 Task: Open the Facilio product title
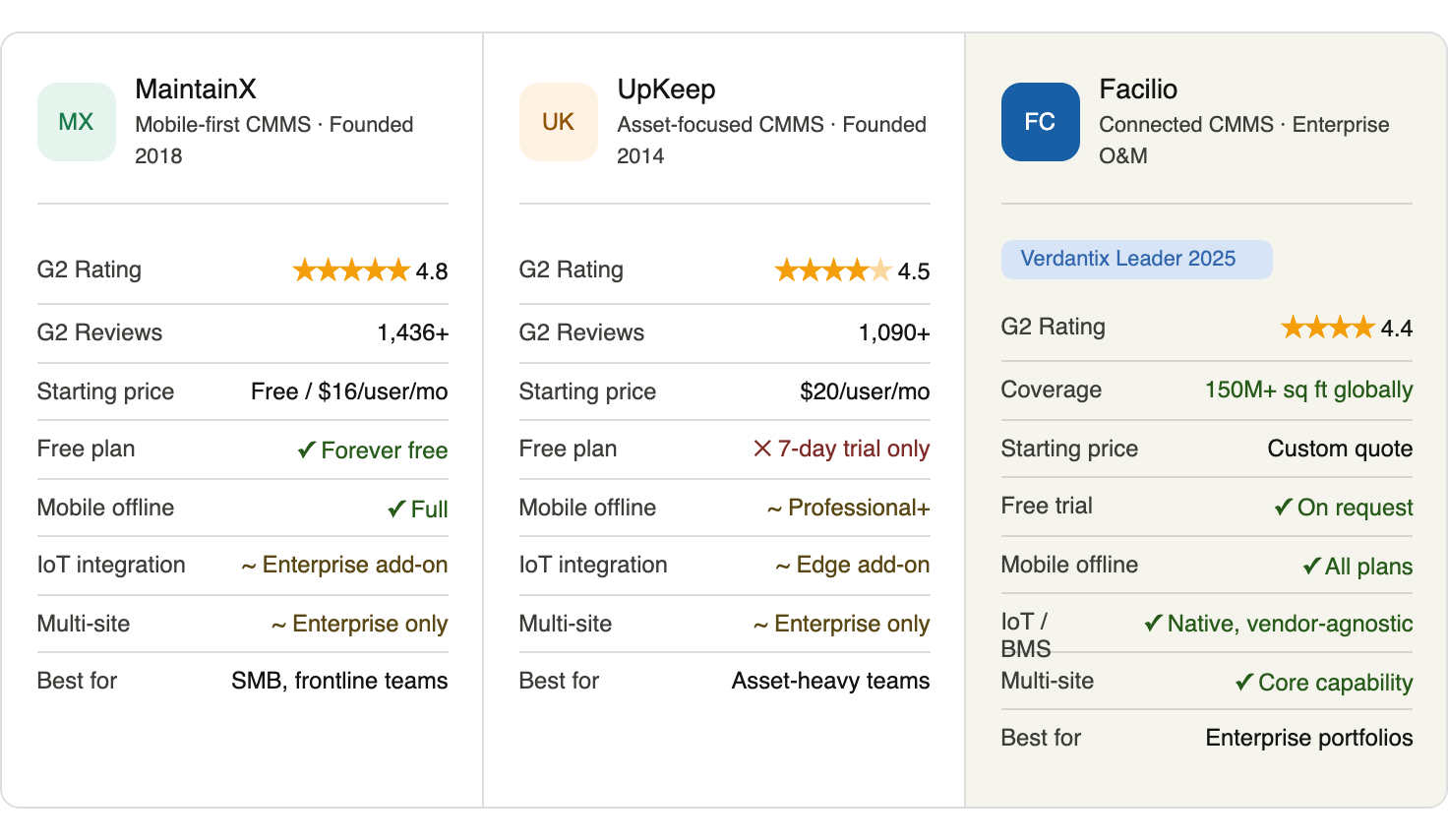tap(1138, 90)
